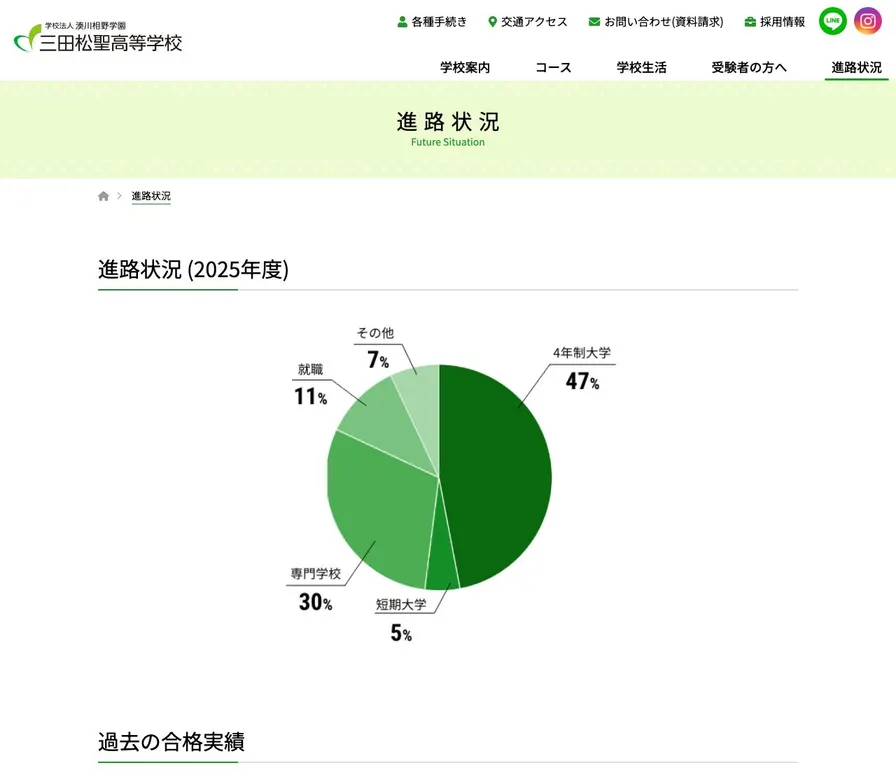This screenshot has height=770, width=896.
Task: Open the Instagram icon link
Action: [x=867, y=21]
